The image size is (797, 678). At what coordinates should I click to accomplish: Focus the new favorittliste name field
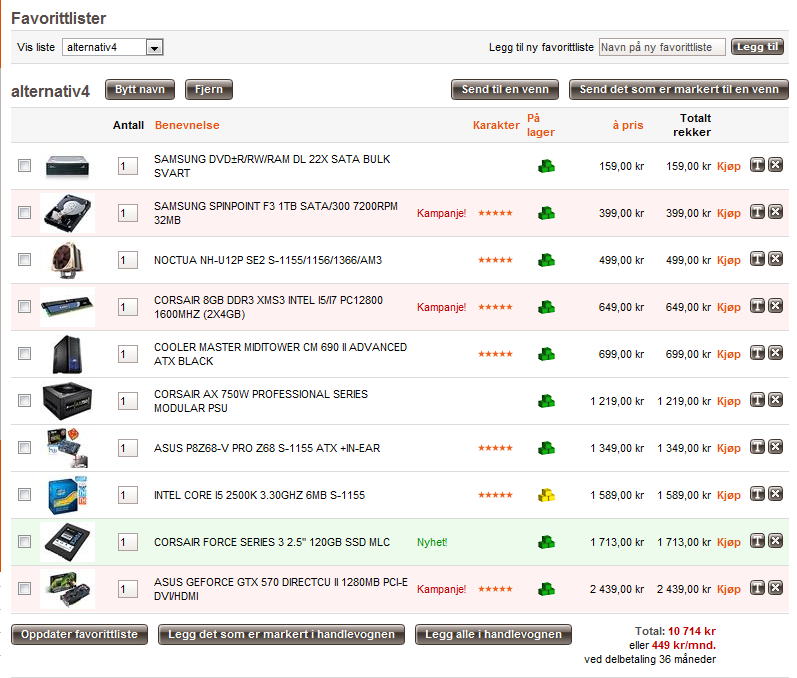[x=662, y=47]
